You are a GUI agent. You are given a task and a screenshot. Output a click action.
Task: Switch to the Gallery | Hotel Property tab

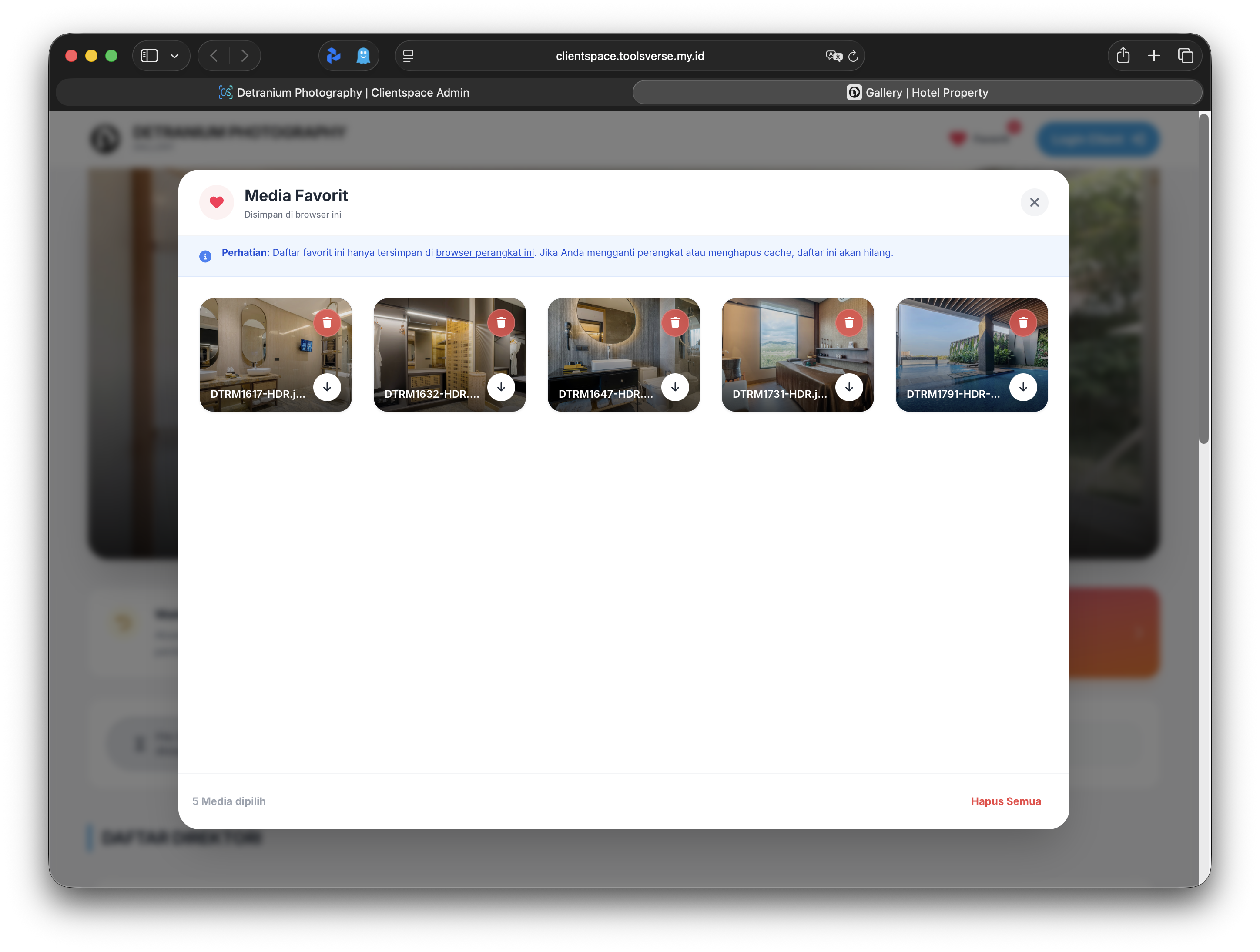tap(918, 92)
